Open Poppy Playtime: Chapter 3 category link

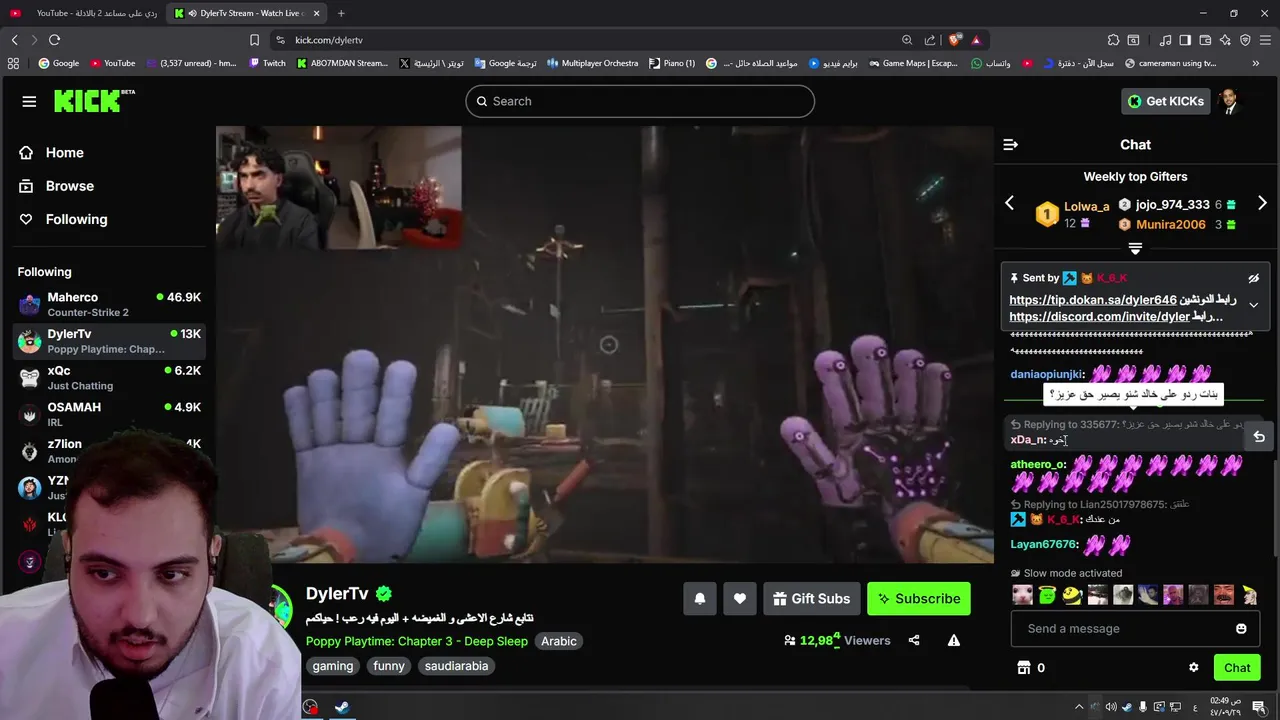pos(417,641)
